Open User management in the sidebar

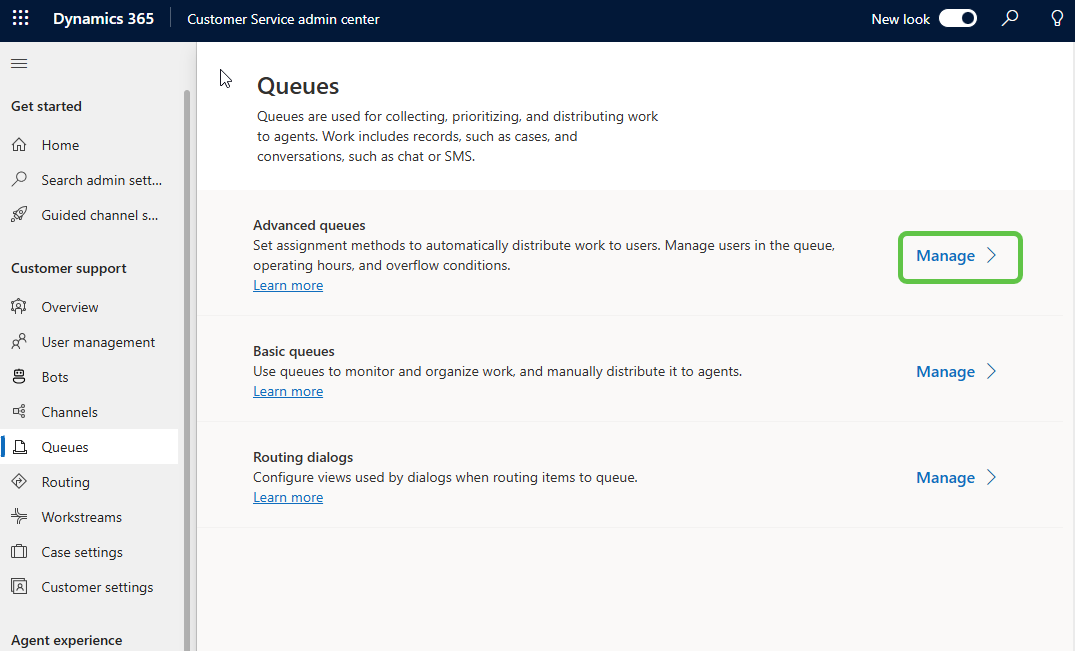98,342
